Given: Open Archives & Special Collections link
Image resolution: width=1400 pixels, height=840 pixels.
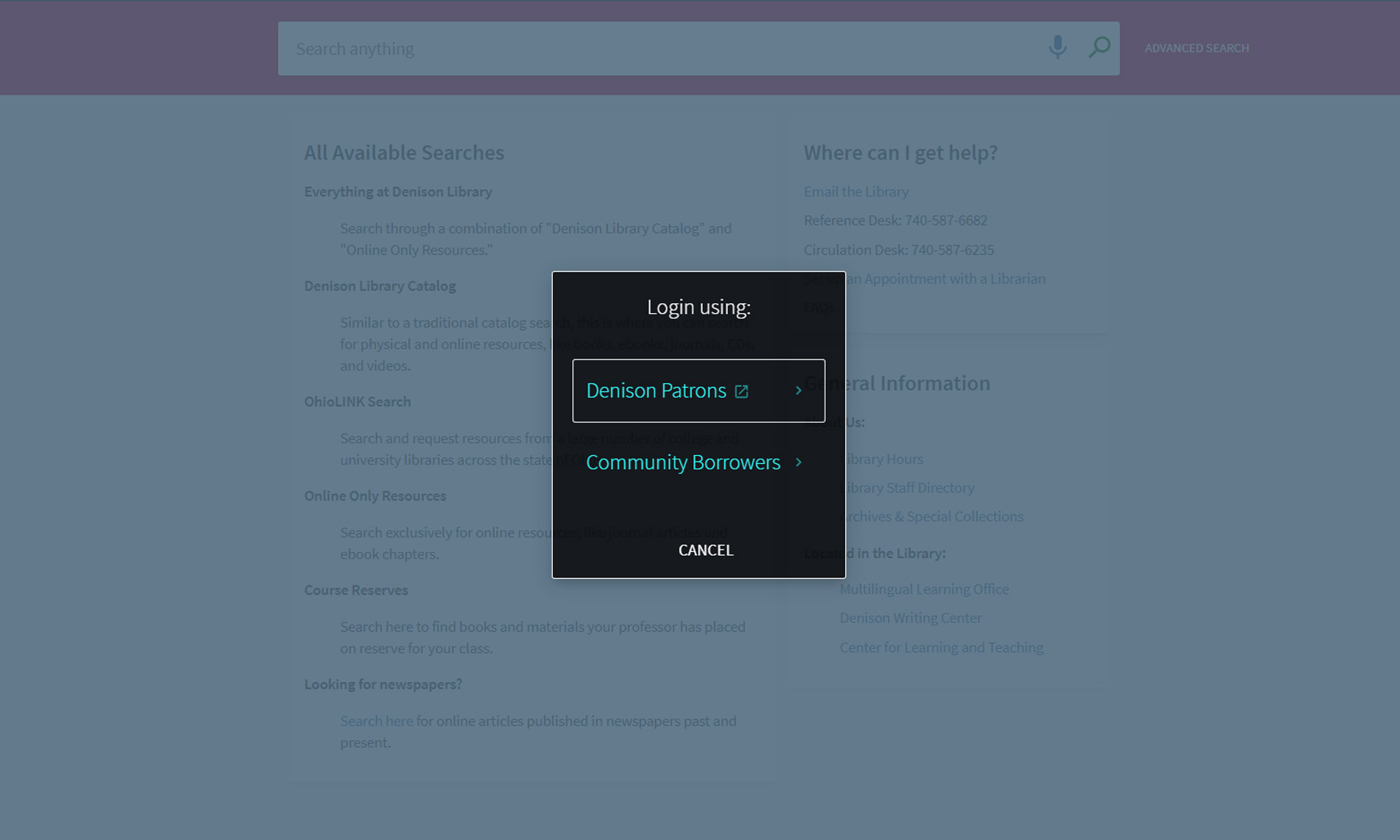Looking at the screenshot, I should click(x=931, y=517).
